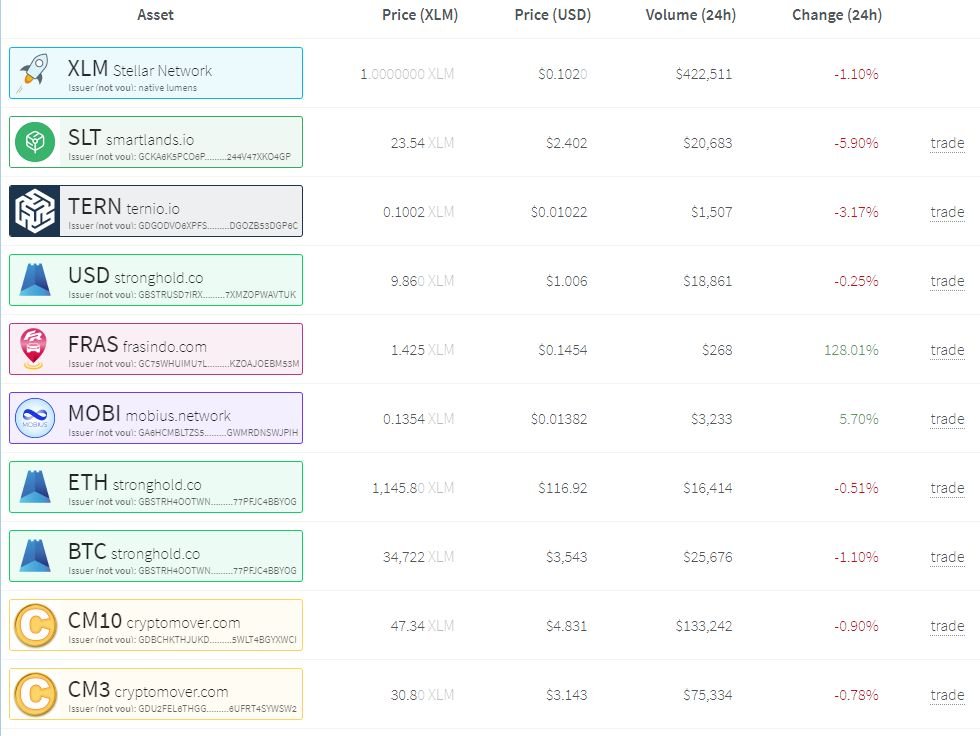
Task: Select the MOBI mobius.network asset card
Action: (x=156, y=418)
